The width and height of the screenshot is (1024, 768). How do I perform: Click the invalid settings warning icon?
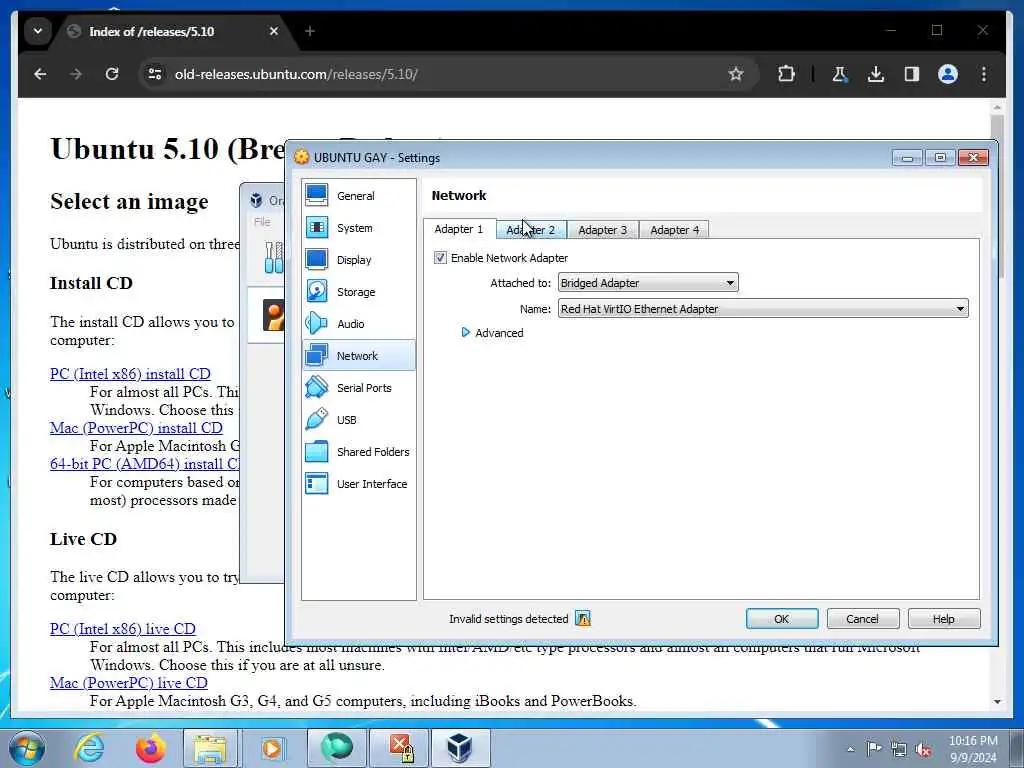coord(583,618)
